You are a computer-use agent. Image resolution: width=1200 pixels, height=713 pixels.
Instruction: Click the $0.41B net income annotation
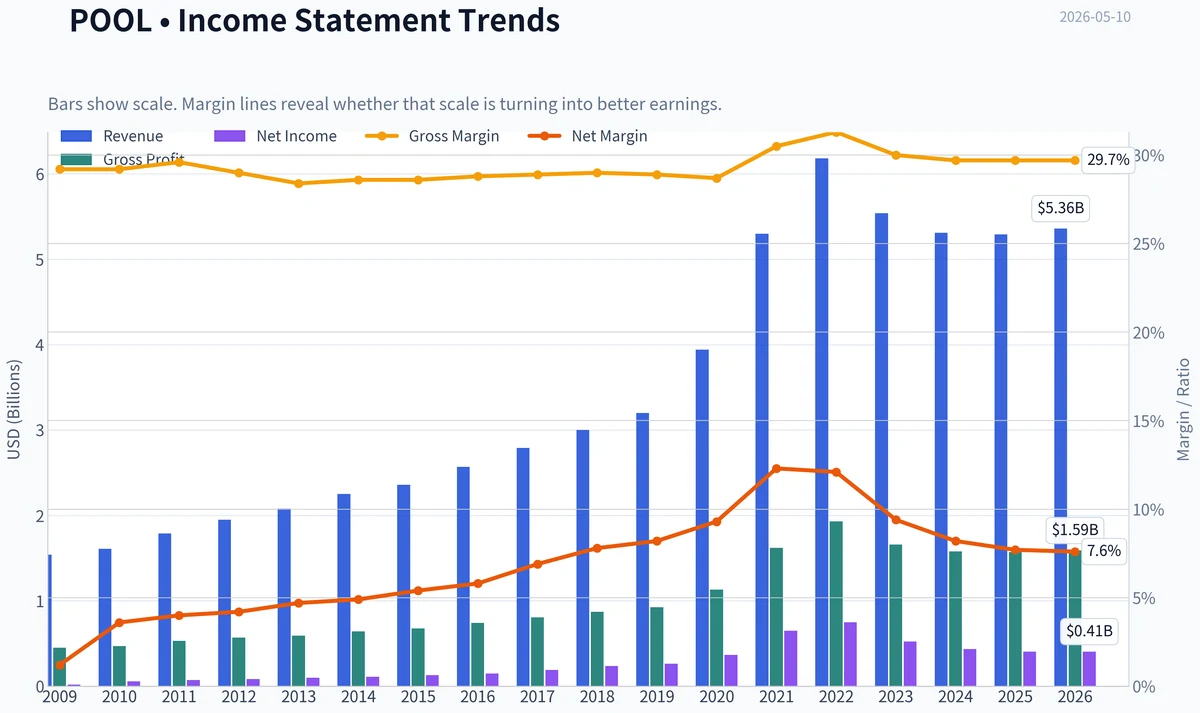coord(1089,632)
